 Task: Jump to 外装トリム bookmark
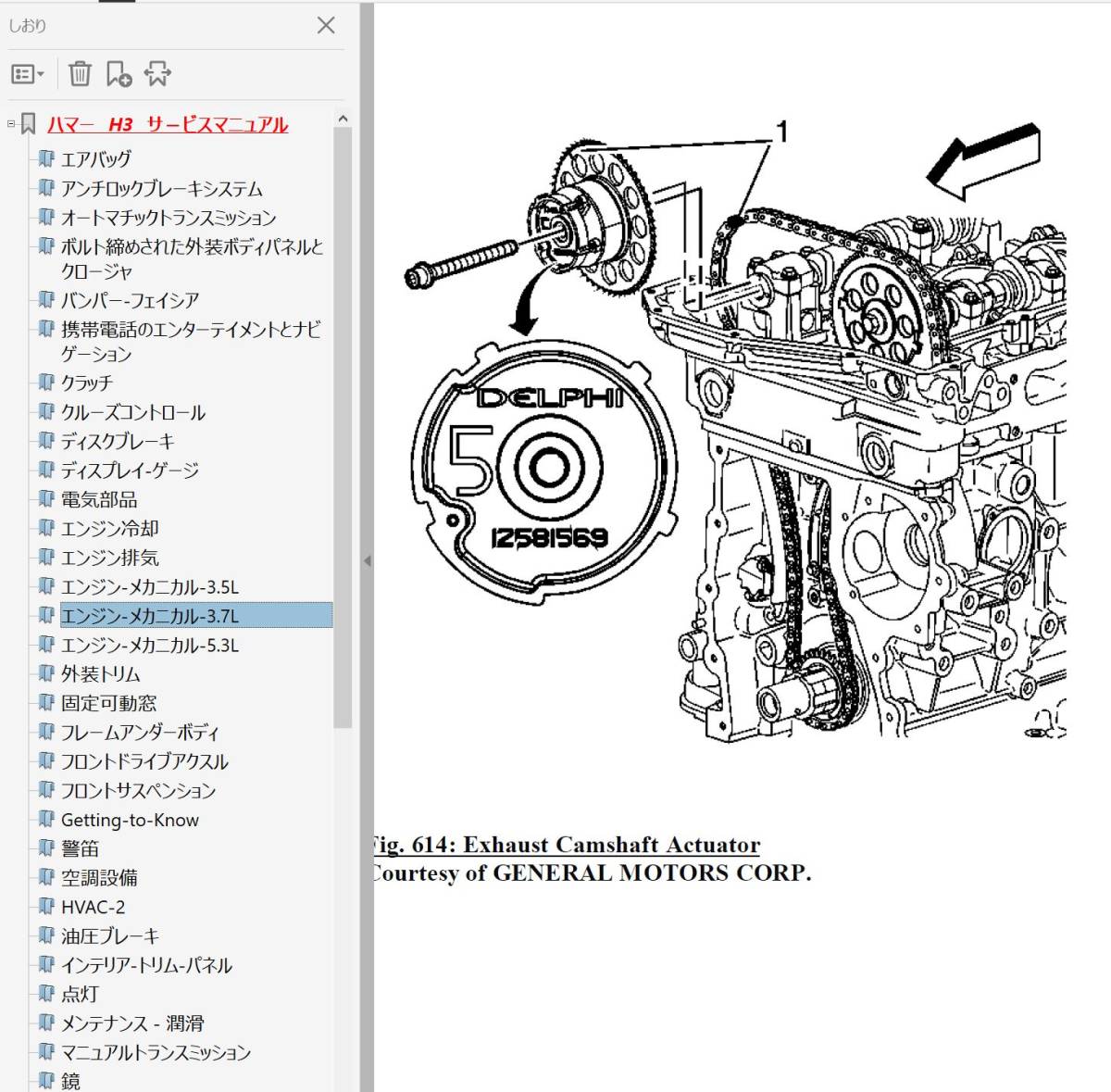[x=101, y=674]
